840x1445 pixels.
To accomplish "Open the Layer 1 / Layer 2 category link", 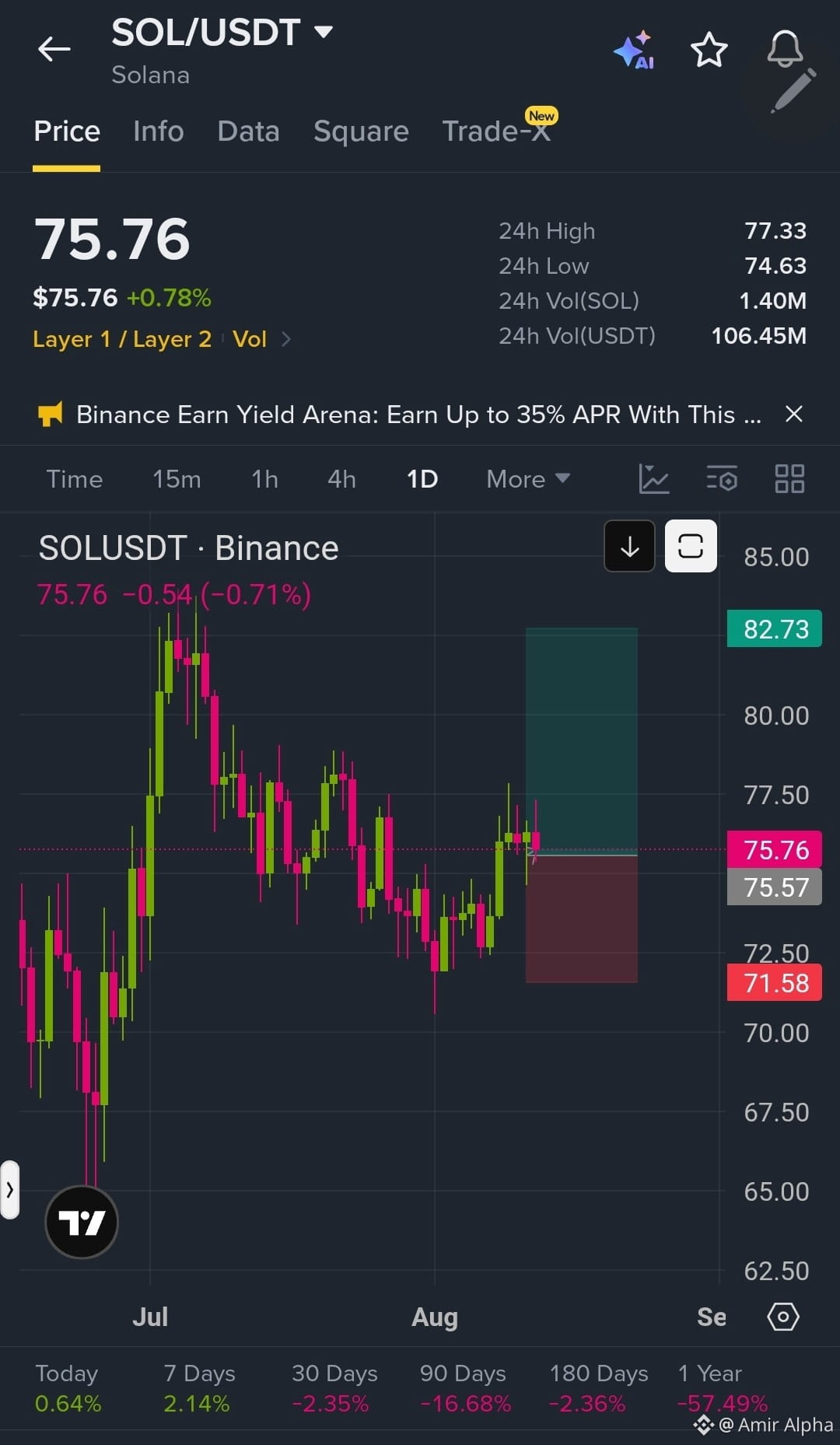I will (x=122, y=339).
